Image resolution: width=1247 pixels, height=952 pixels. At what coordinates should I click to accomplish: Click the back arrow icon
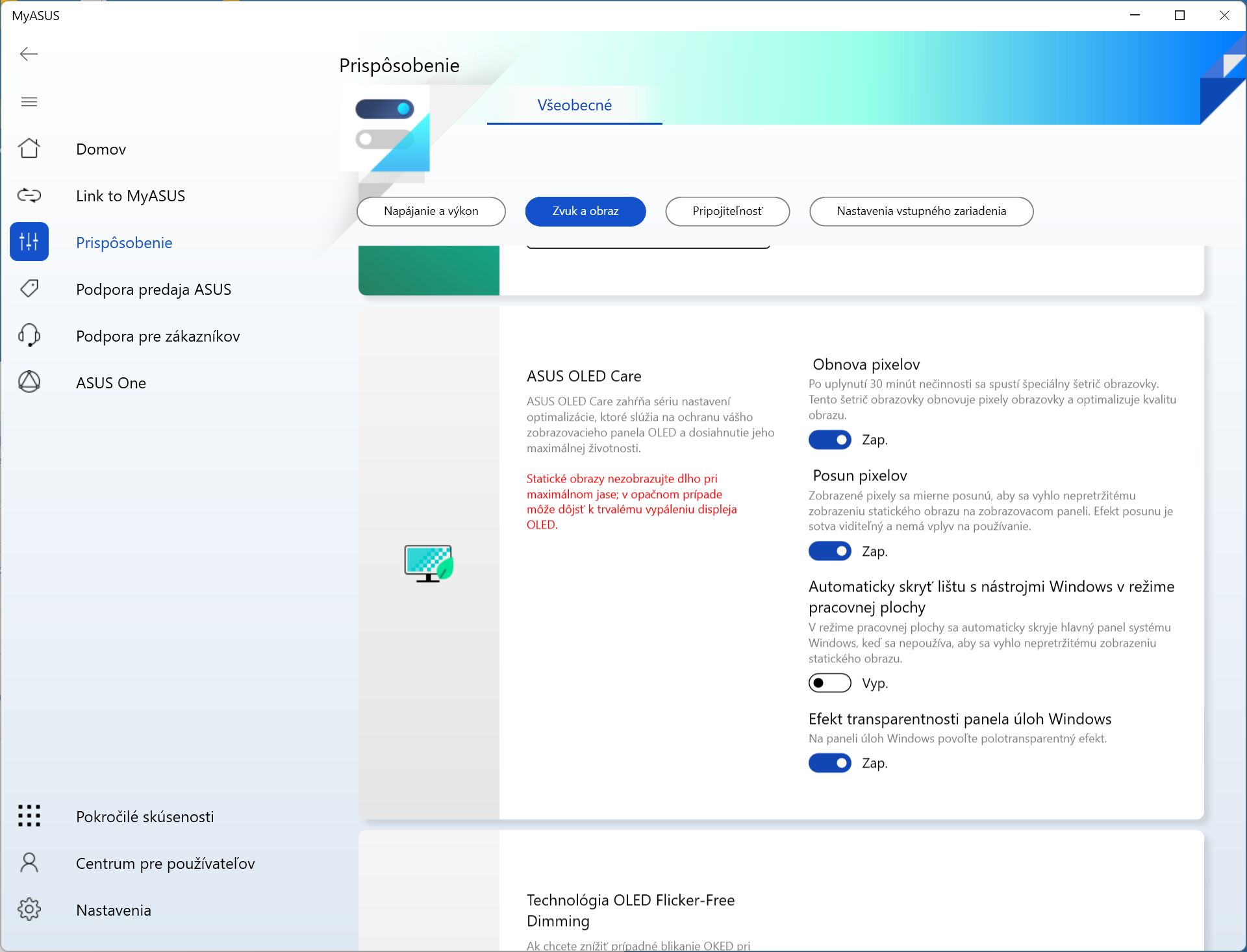(x=29, y=54)
